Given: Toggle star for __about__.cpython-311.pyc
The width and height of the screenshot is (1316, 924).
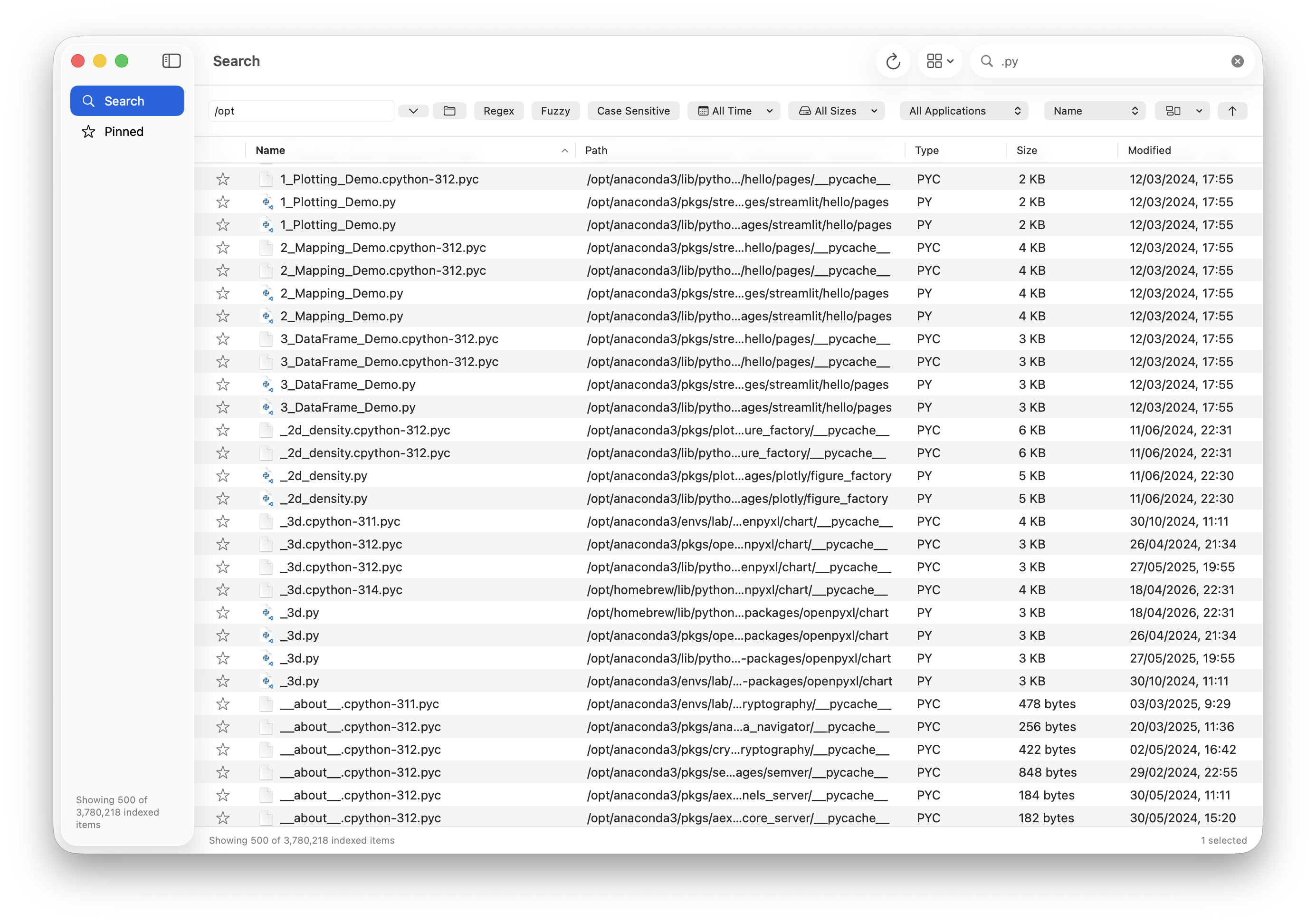Looking at the screenshot, I should click(x=223, y=704).
